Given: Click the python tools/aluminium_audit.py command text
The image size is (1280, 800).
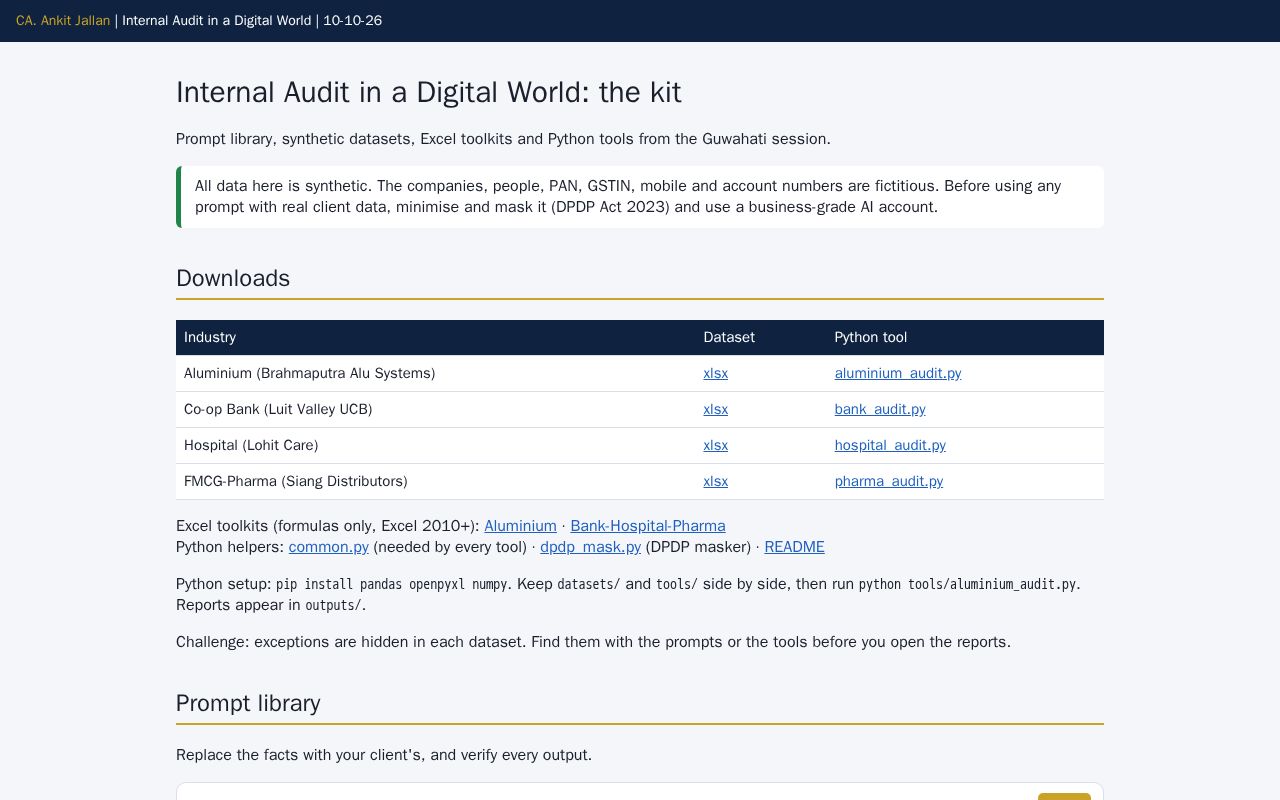Looking at the screenshot, I should click(x=967, y=584).
